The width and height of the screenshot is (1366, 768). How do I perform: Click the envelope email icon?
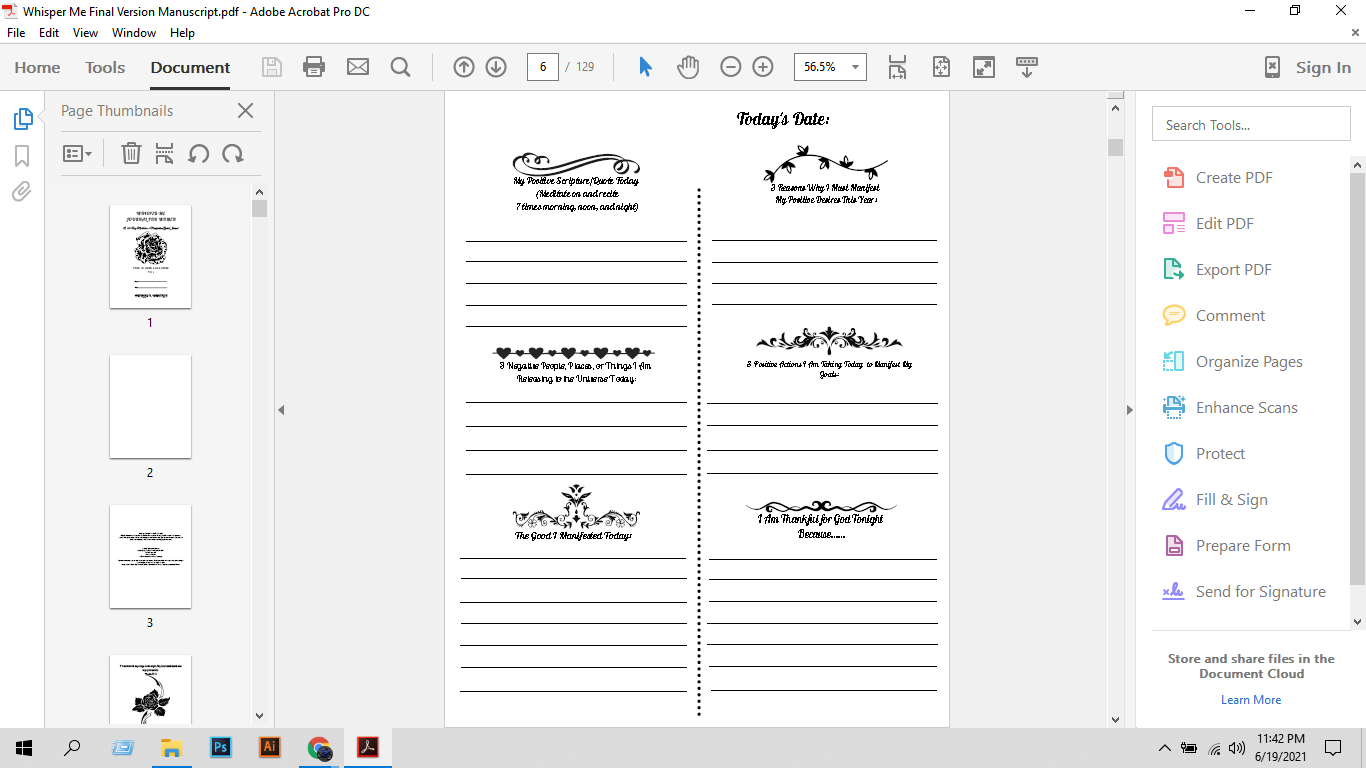coord(357,67)
